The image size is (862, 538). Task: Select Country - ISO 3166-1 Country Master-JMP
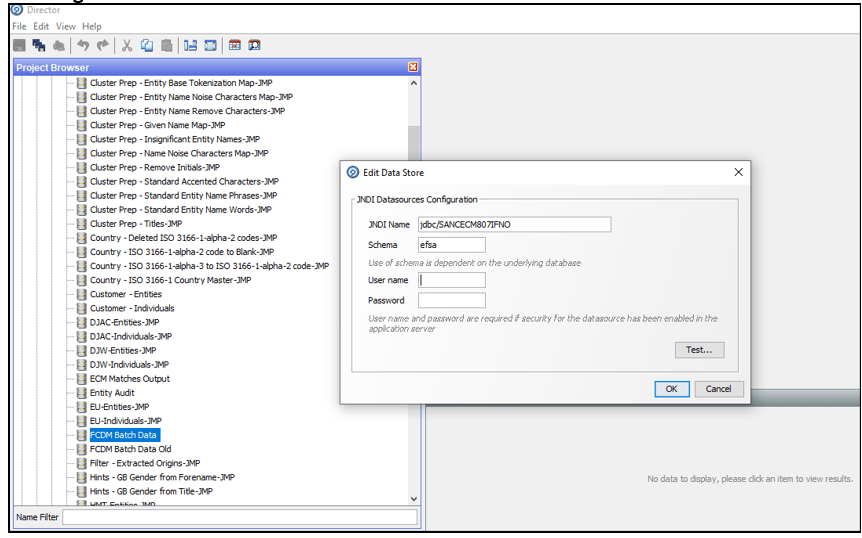click(170, 280)
